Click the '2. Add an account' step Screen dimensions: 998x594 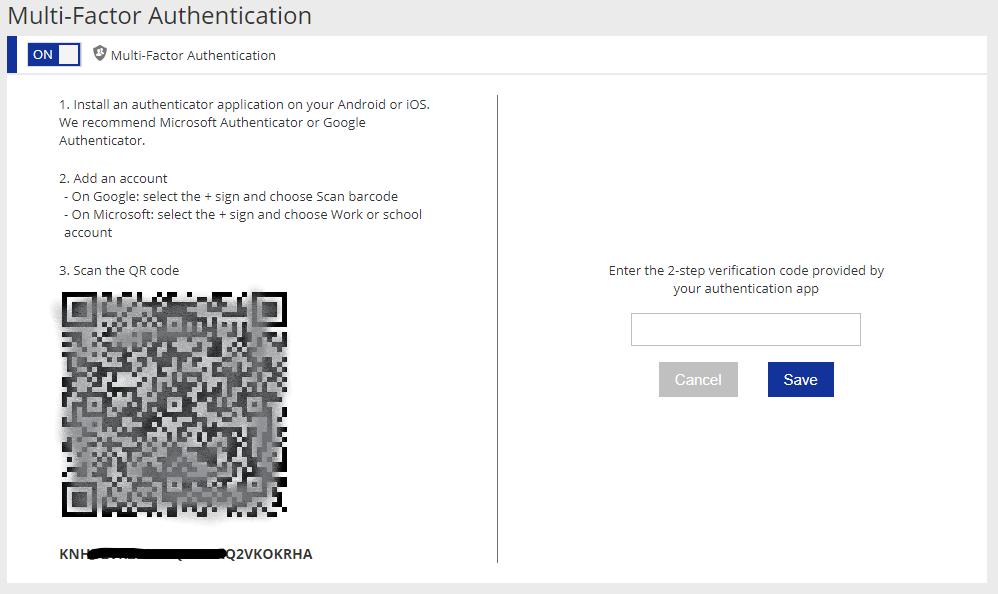[x=113, y=178]
